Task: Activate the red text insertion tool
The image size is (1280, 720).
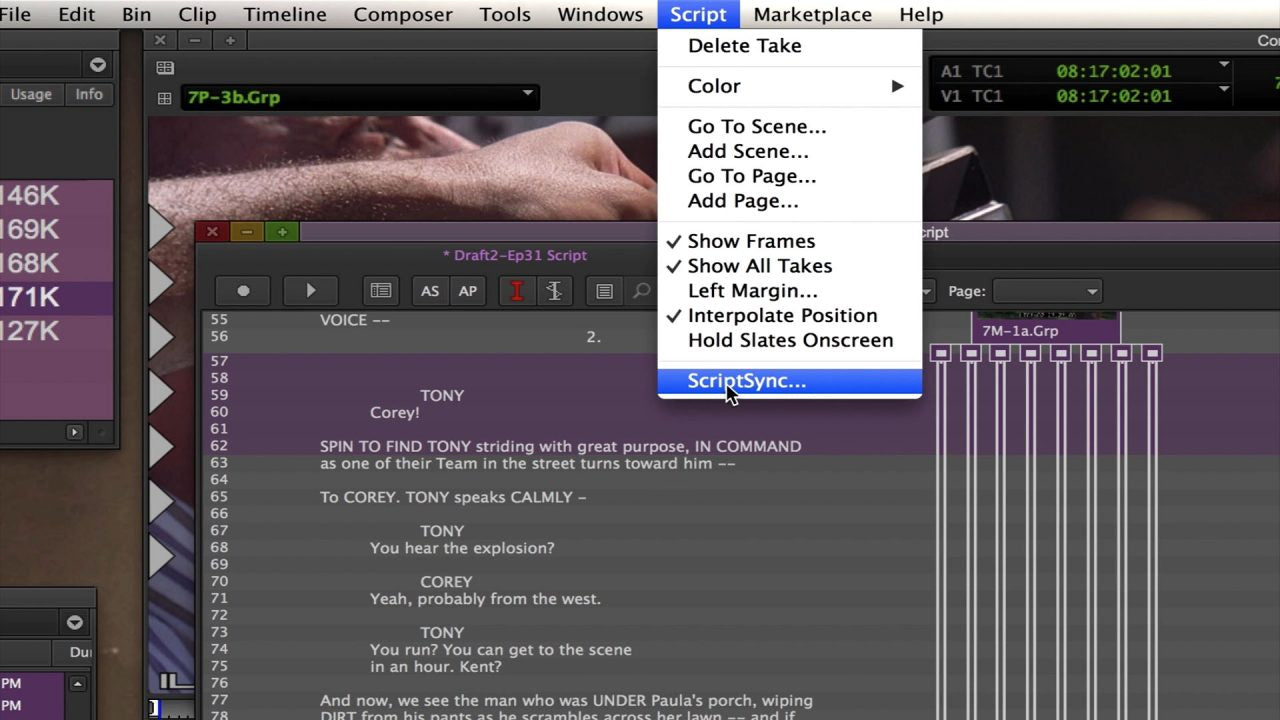Action: click(x=516, y=290)
